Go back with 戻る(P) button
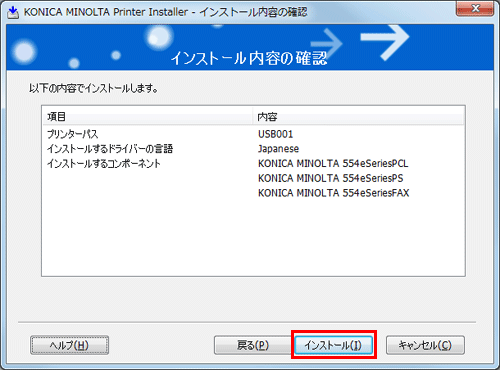The image size is (500, 370). click(253, 345)
